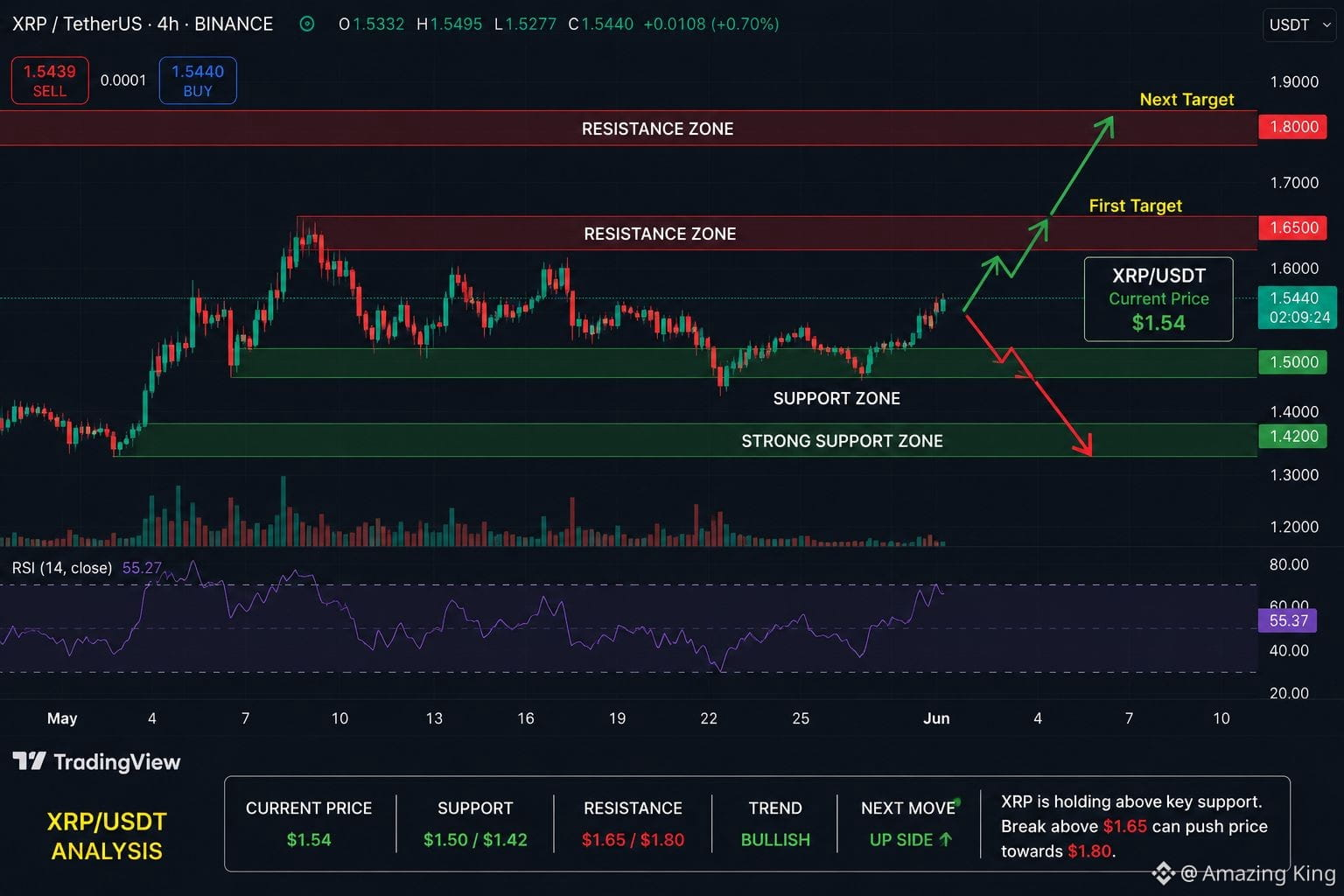
Task: Click the blue 1.5440 BUY button
Action: tap(198, 80)
